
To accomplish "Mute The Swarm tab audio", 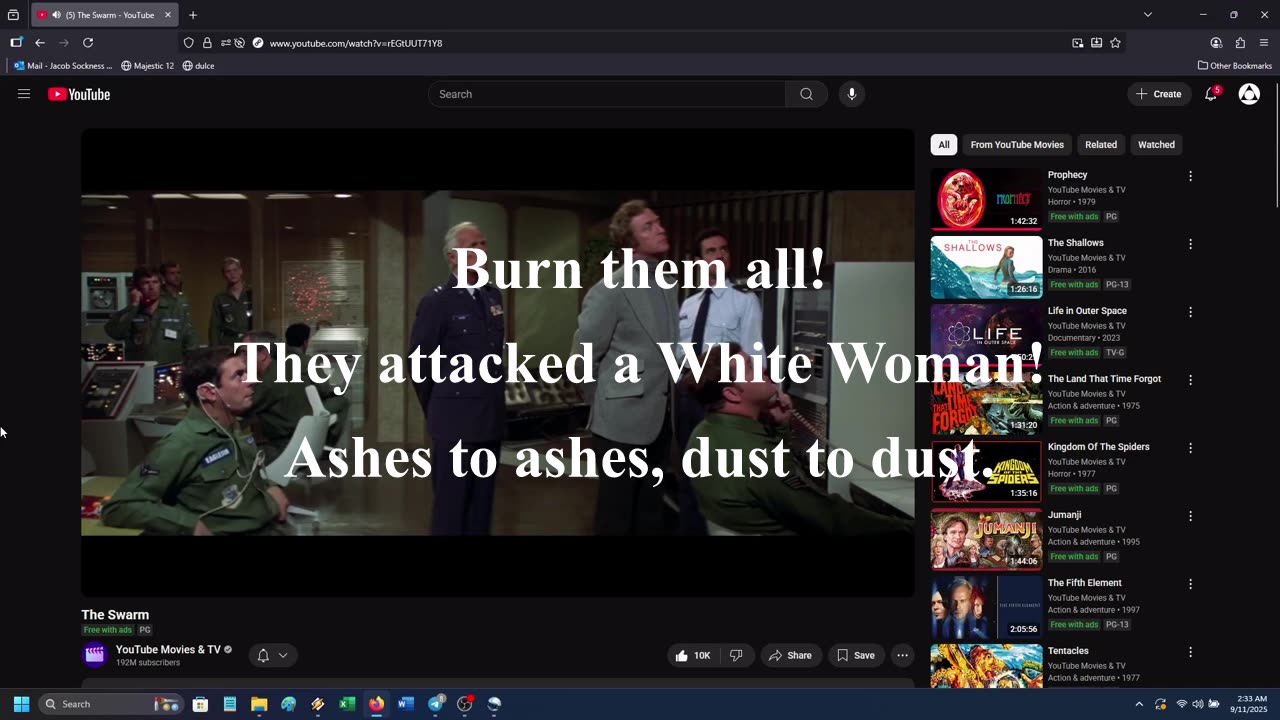I will pyautogui.click(x=56, y=15).
